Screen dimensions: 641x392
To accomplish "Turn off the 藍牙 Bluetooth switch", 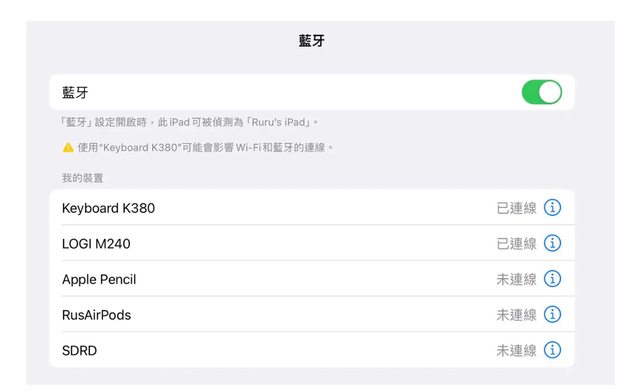I will pos(542,92).
